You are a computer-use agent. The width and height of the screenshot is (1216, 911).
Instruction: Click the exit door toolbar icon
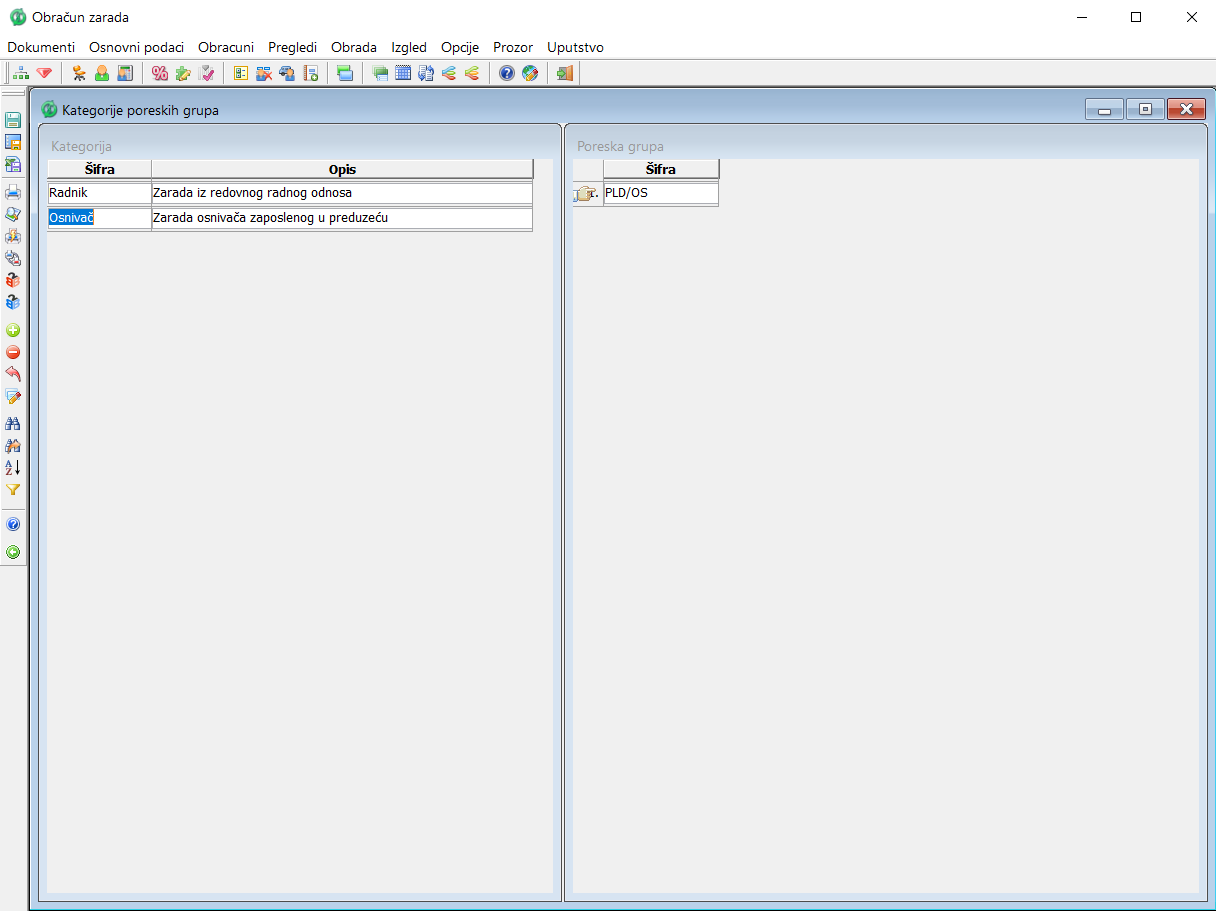click(565, 73)
